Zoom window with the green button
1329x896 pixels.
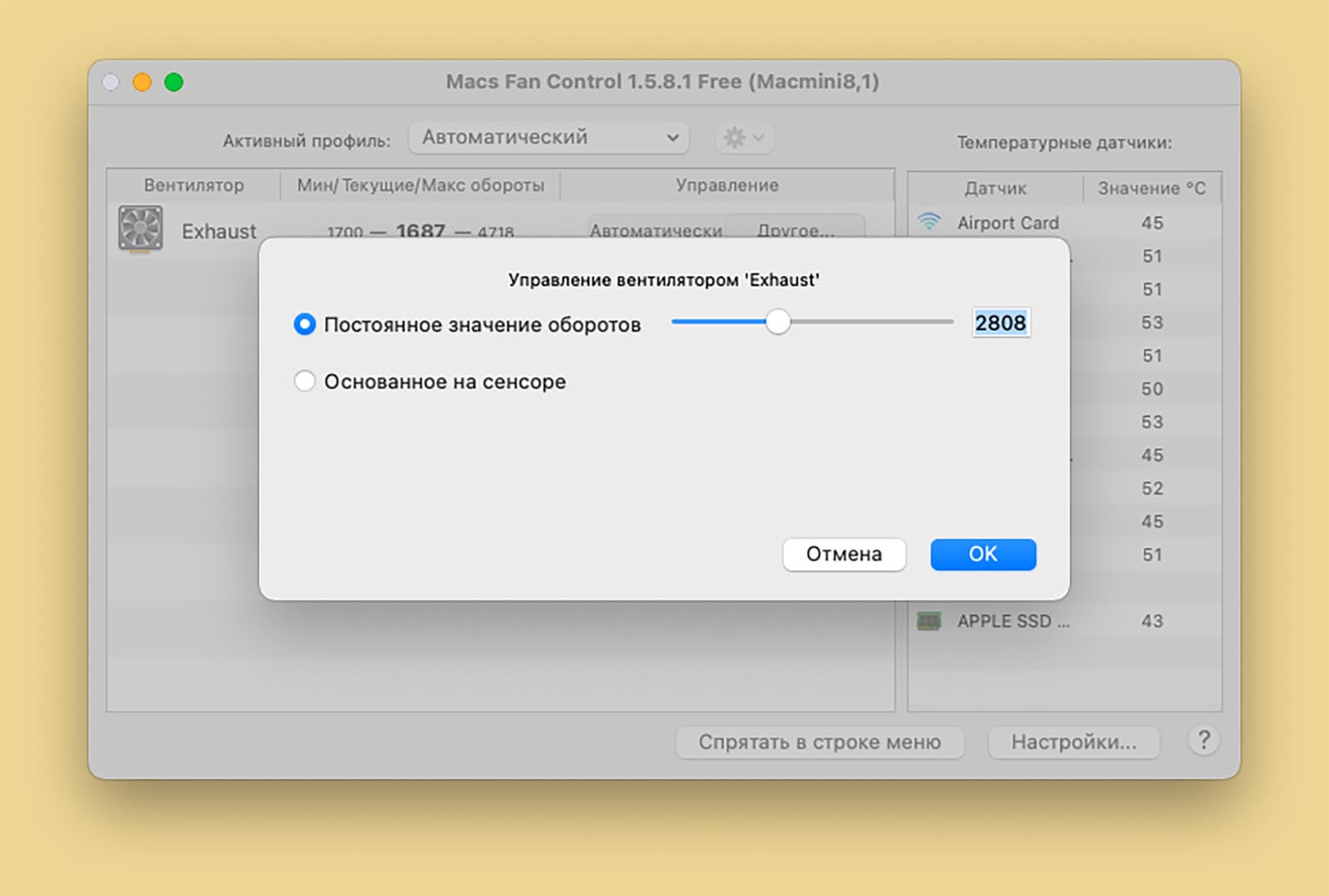click(x=174, y=82)
